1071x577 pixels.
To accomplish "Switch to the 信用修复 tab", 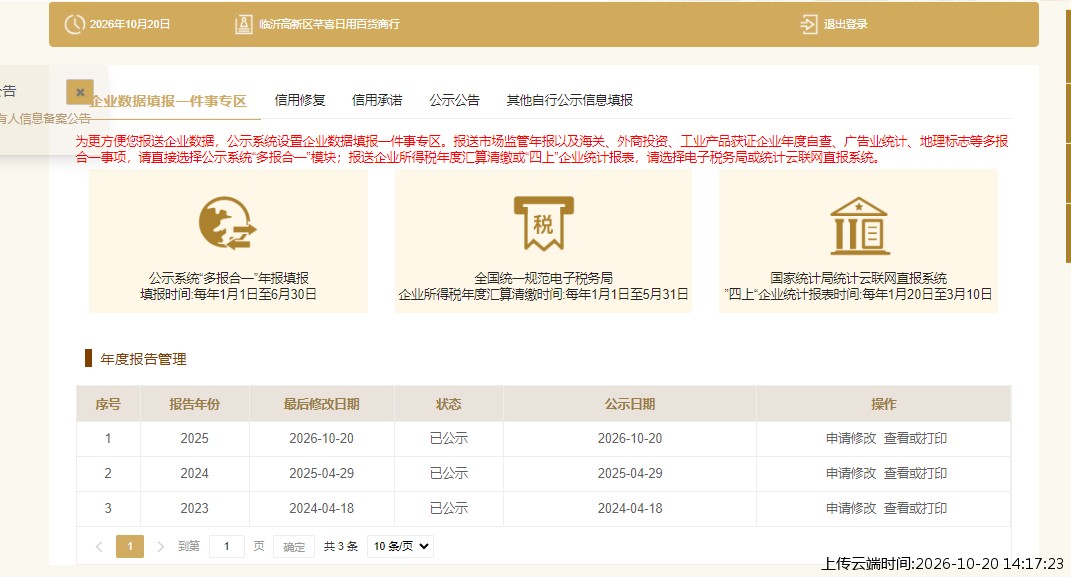I will pyautogui.click(x=300, y=100).
